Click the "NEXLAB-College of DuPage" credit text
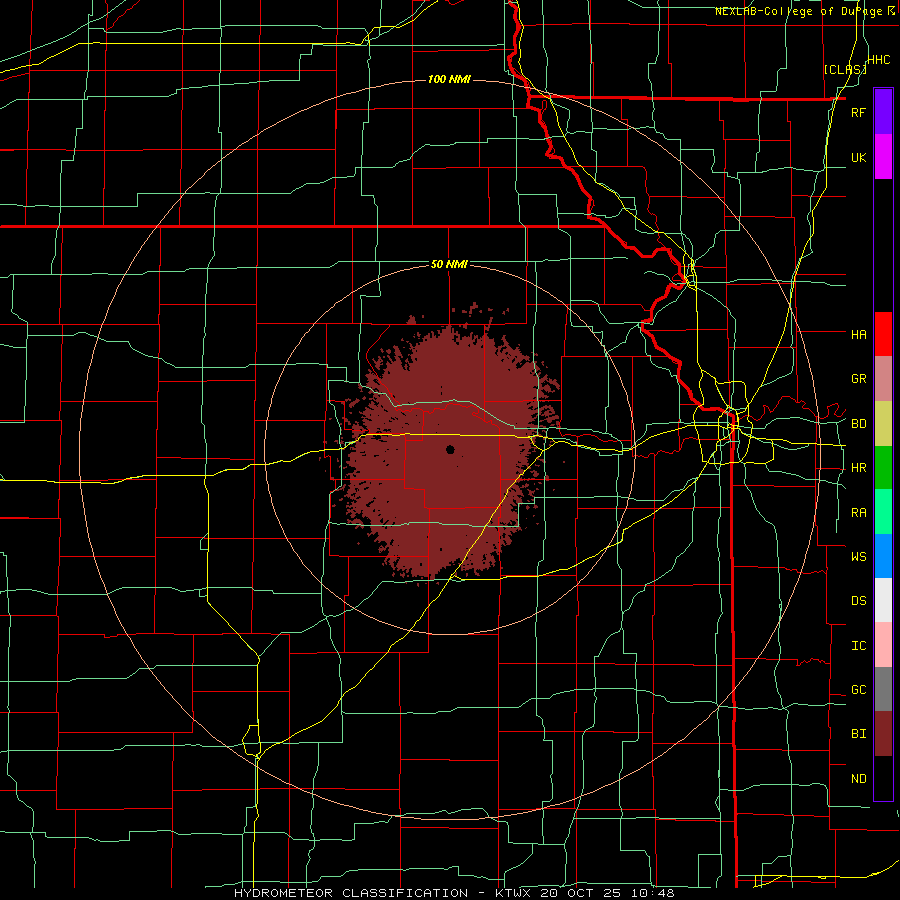900x900 pixels. [x=798, y=11]
